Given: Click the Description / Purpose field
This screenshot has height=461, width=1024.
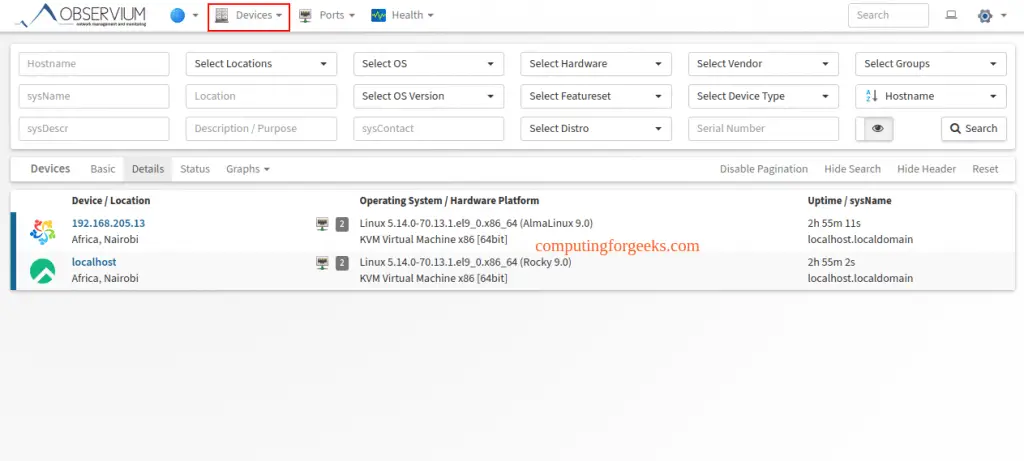Looking at the screenshot, I should (261, 129).
